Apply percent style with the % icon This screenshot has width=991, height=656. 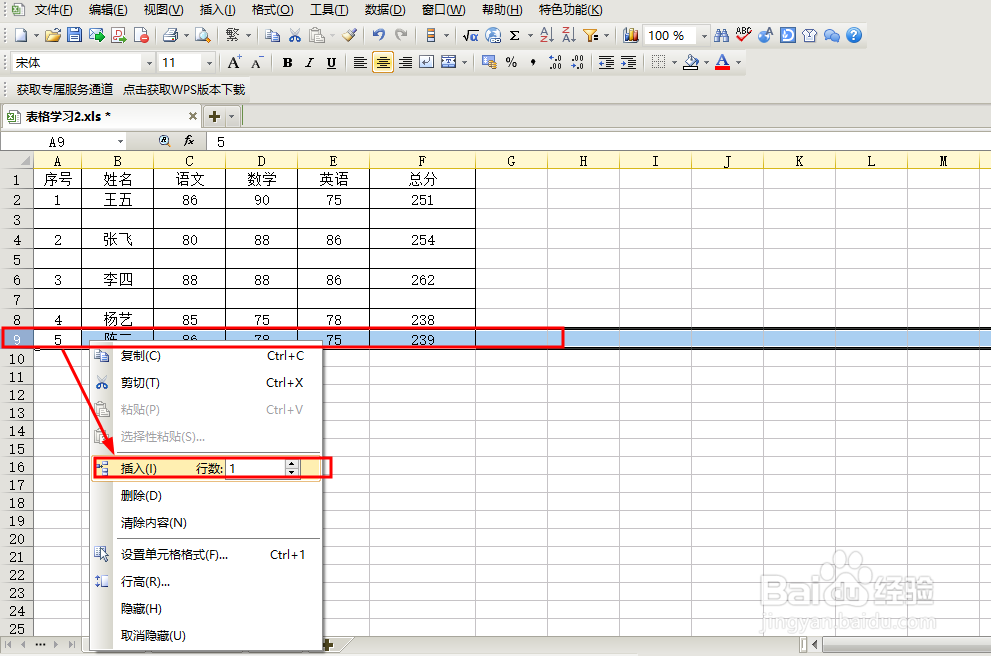pos(511,63)
